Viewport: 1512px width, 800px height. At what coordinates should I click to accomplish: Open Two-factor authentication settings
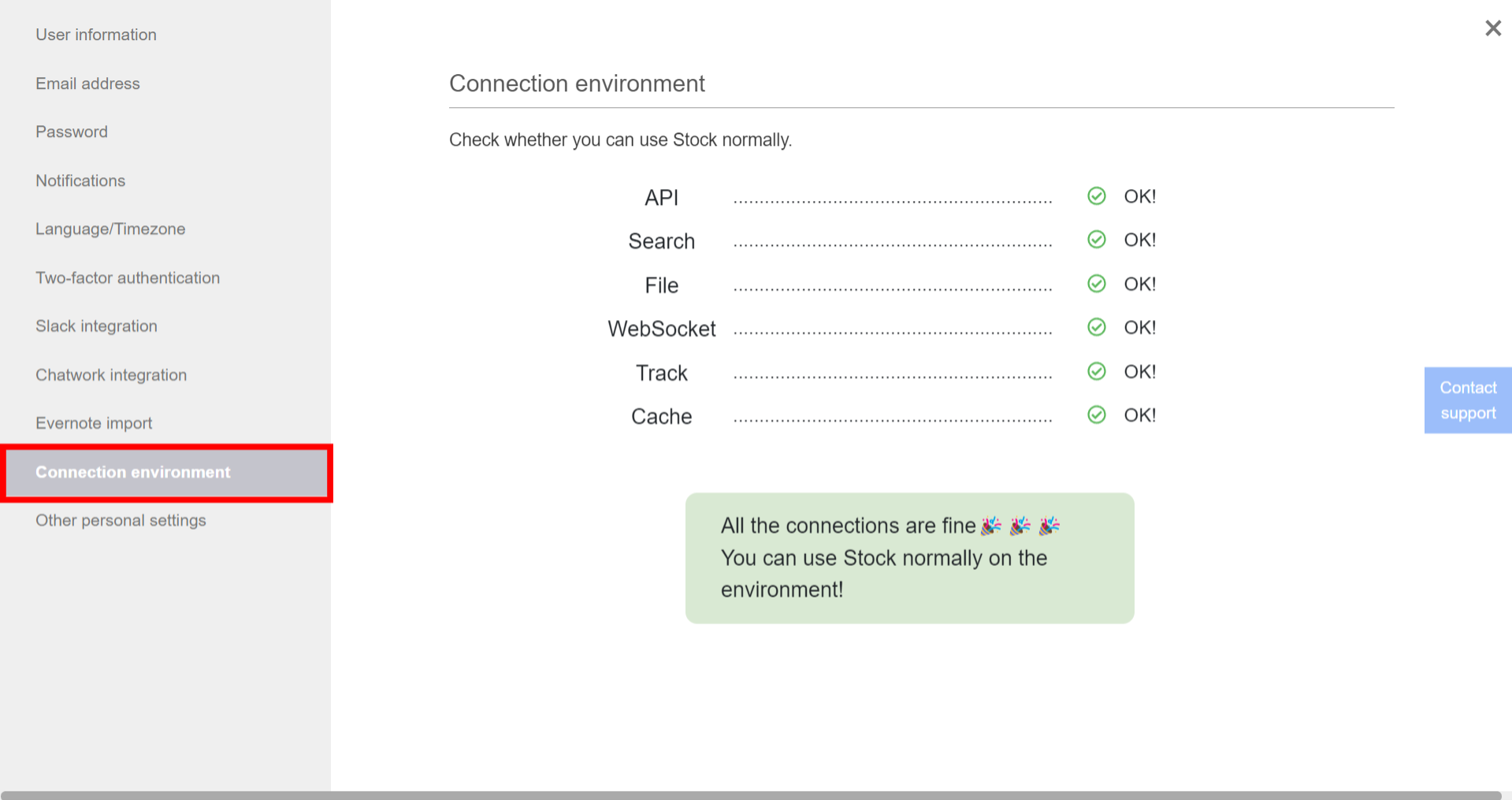tap(128, 277)
